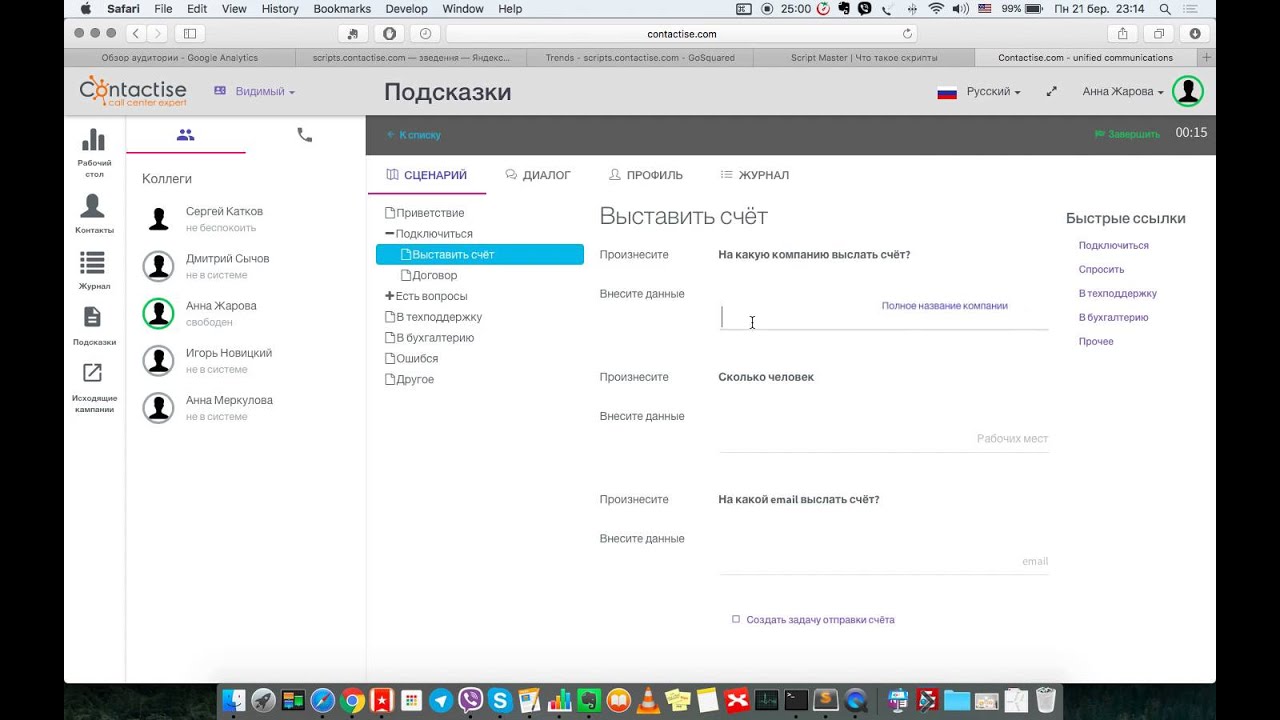Image resolution: width=1280 pixels, height=720 pixels.
Task: Open the Рабочий стол dashboard icon
Action: pyautogui.click(x=93, y=140)
